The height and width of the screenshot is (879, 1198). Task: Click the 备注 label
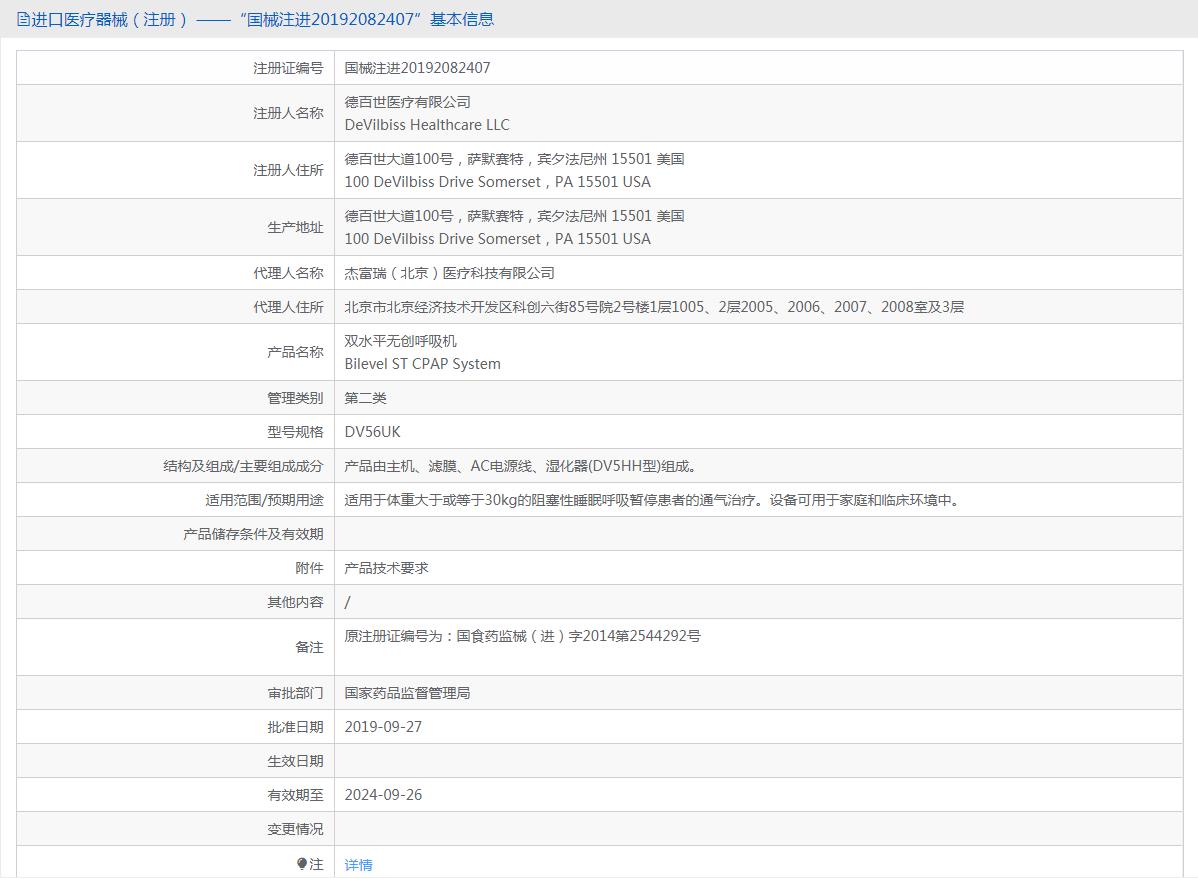point(309,647)
